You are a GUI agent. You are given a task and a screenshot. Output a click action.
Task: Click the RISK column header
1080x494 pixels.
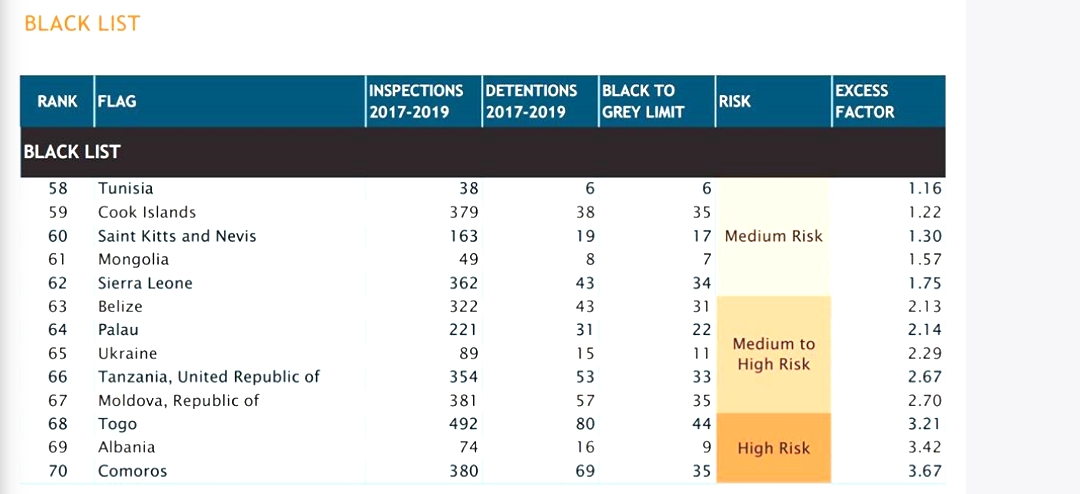coord(734,101)
